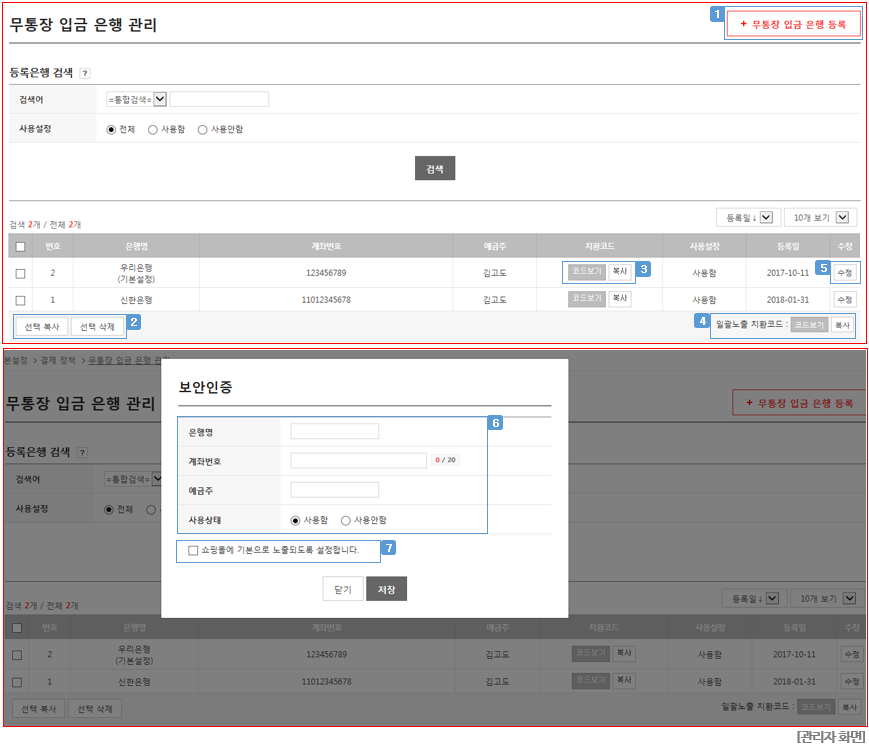Image resolution: width=869 pixels, height=746 pixels.
Task: Select 사용안함 for 사용상태 in the 보안인증 dialog
Action: click(x=346, y=520)
